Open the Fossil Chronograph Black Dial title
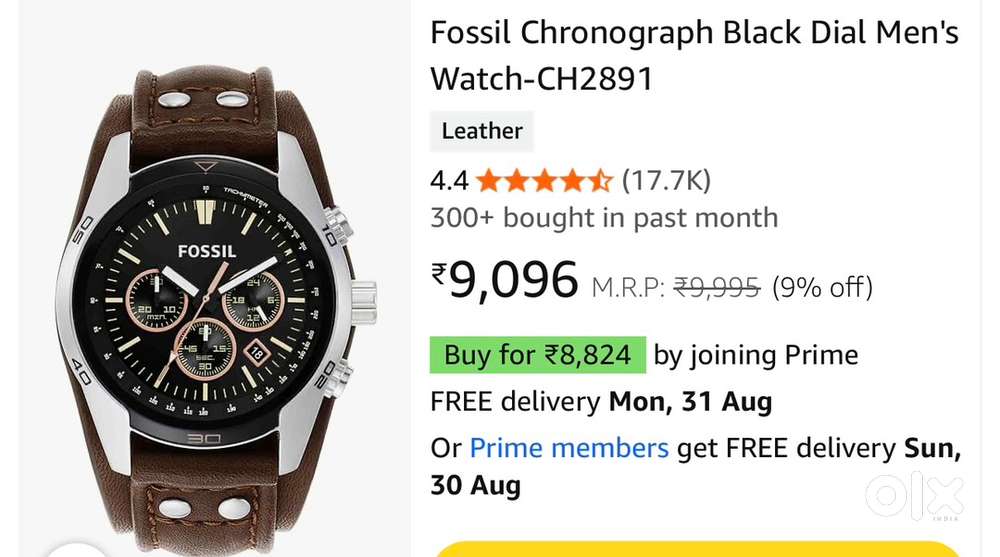The image size is (1000, 557). click(695, 56)
